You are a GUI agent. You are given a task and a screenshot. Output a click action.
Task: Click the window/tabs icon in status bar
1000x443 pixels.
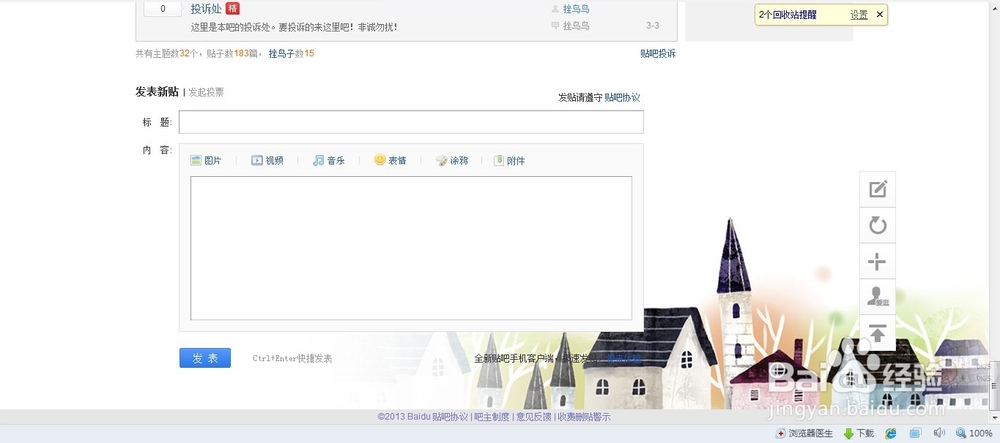tap(916, 433)
